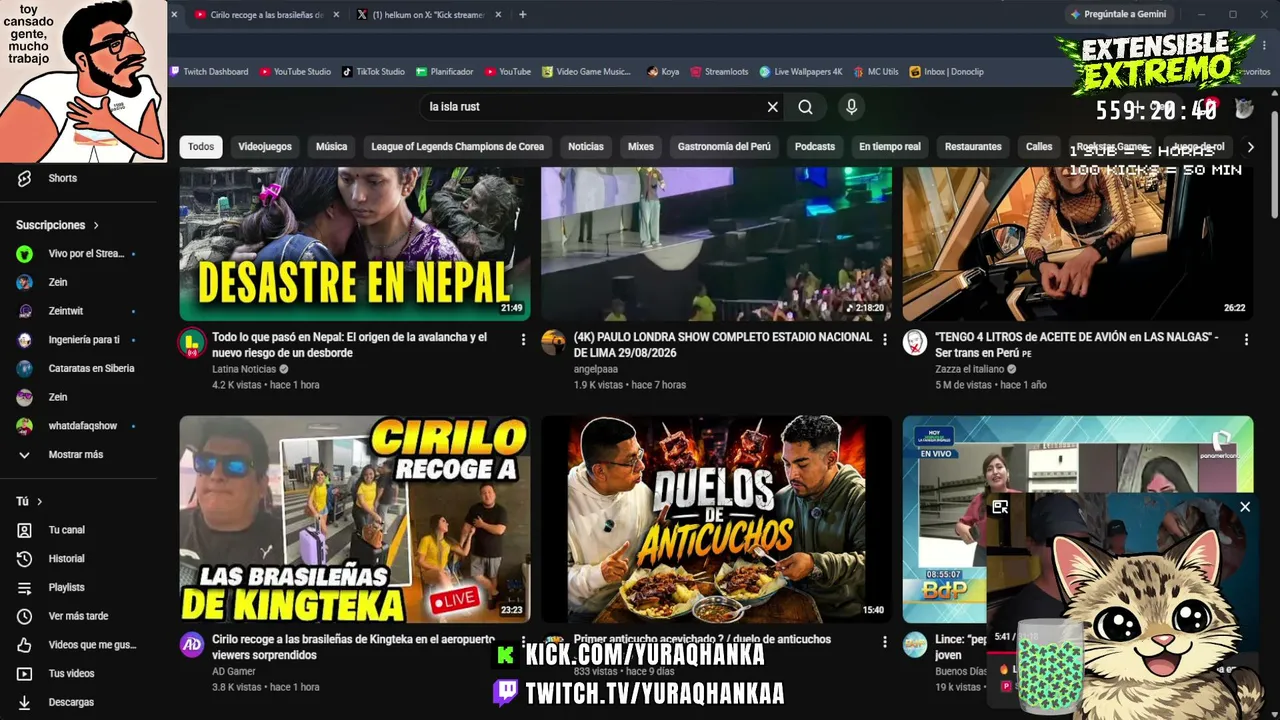The height and width of the screenshot is (720, 1280).
Task: Open the Inbox | Donoclip bookmark
Action: (x=946, y=72)
